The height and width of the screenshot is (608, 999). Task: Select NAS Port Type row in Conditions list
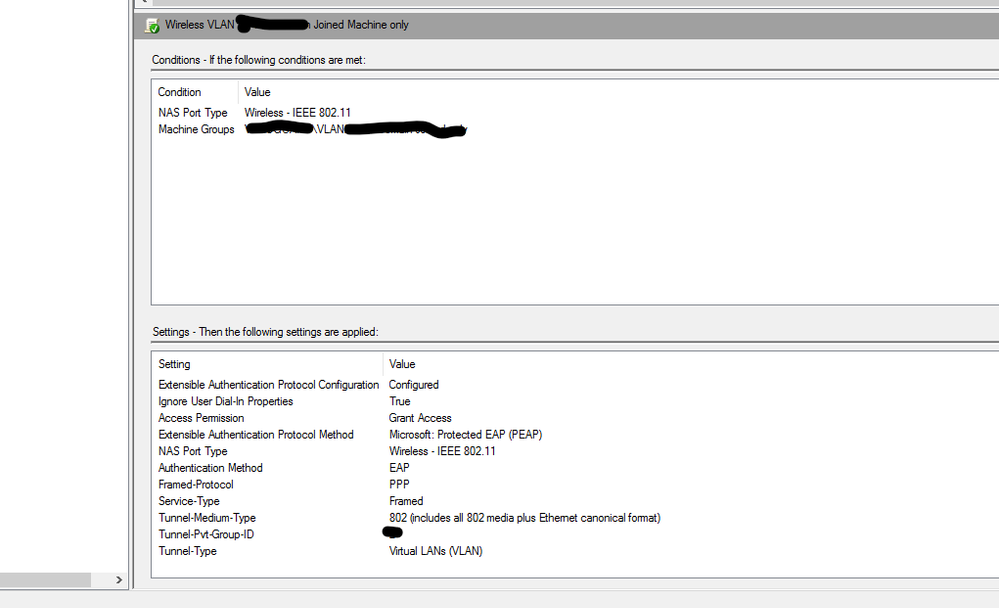click(193, 113)
